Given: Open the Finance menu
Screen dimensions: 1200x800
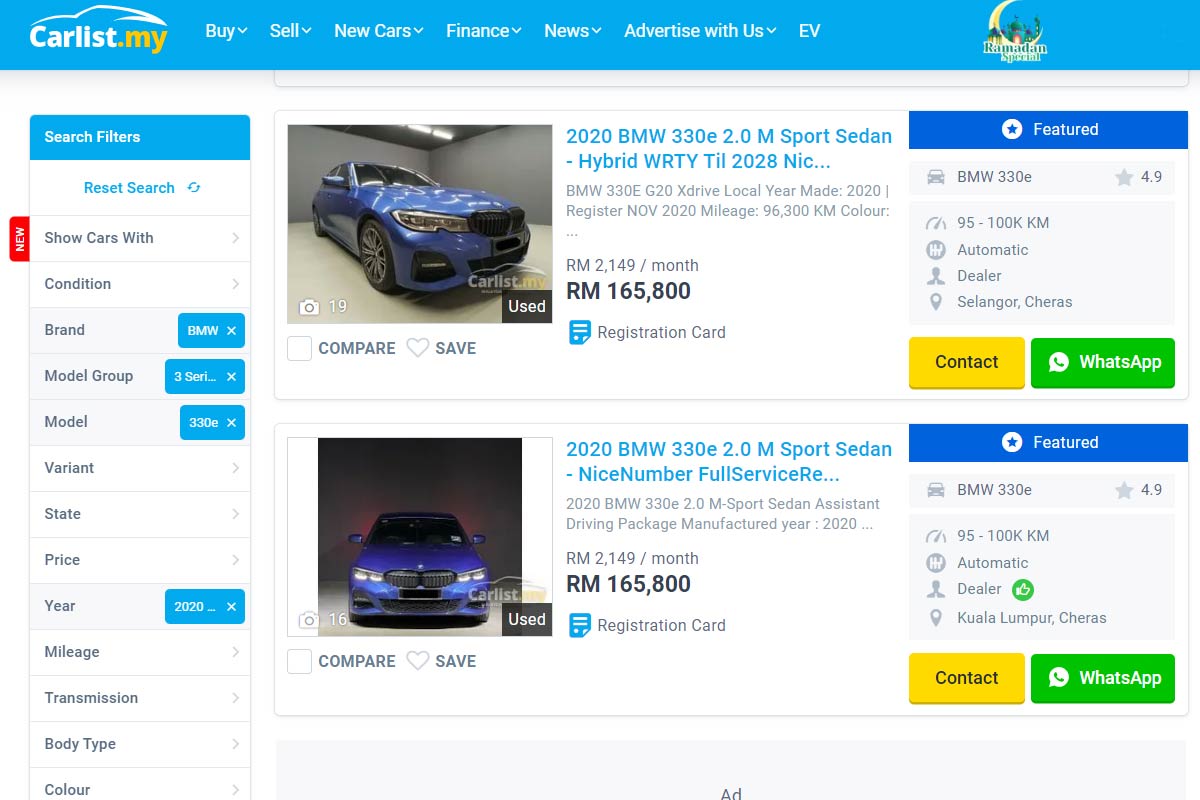Looking at the screenshot, I should tap(484, 31).
